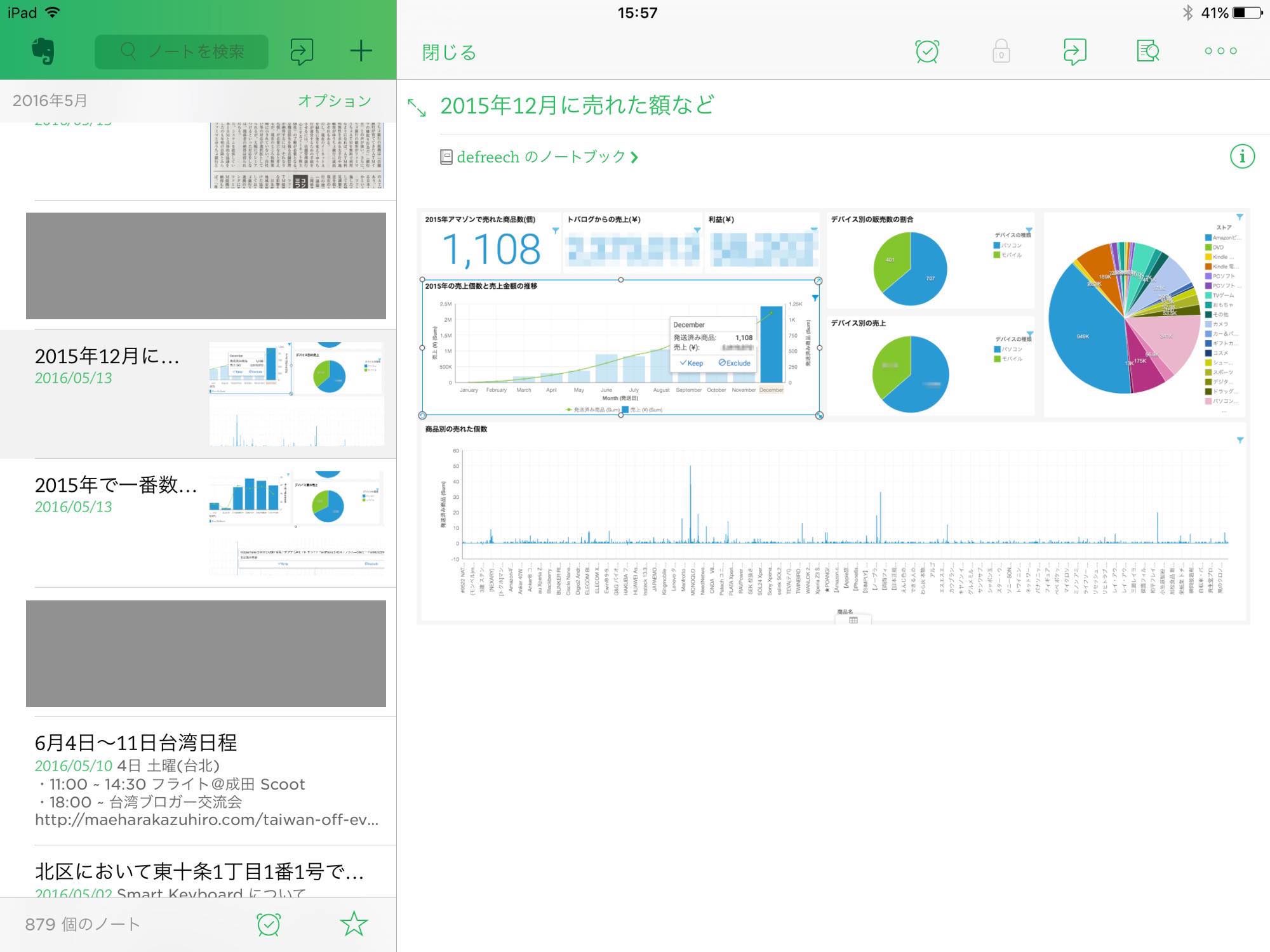
Task: Tap the battery indicator in the status bar
Action: coord(1247,13)
